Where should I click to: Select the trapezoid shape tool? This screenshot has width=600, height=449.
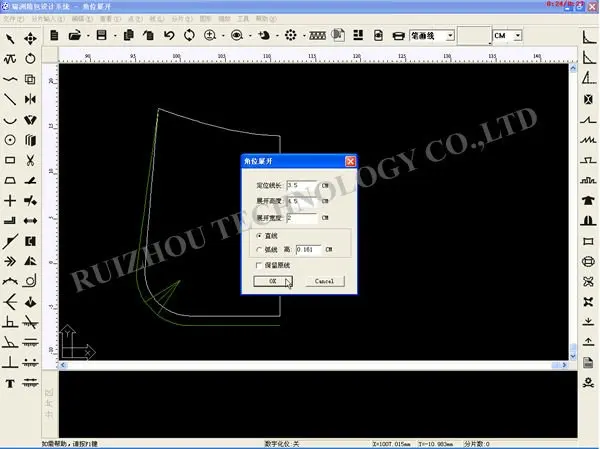click(10, 180)
